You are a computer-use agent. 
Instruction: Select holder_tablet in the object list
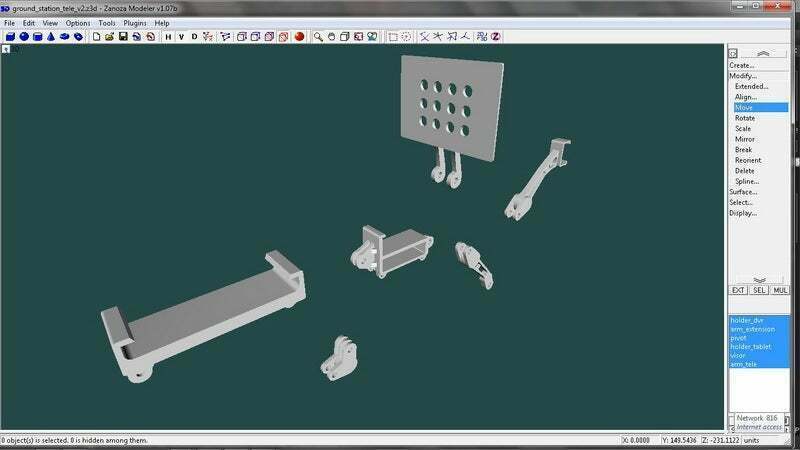(751, 346)
